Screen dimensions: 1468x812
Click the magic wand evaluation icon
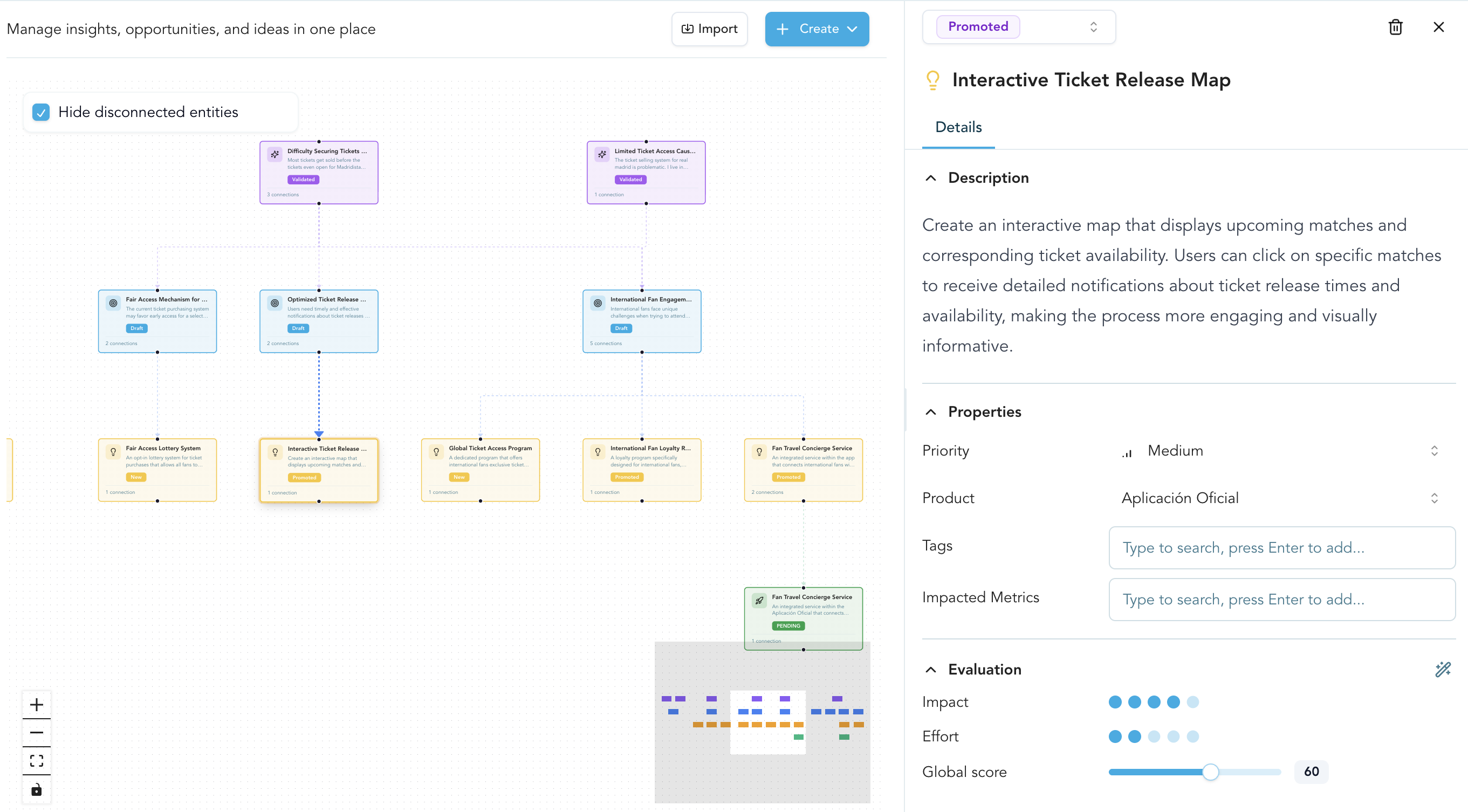pyautogui.click(x=1442, y=669)
